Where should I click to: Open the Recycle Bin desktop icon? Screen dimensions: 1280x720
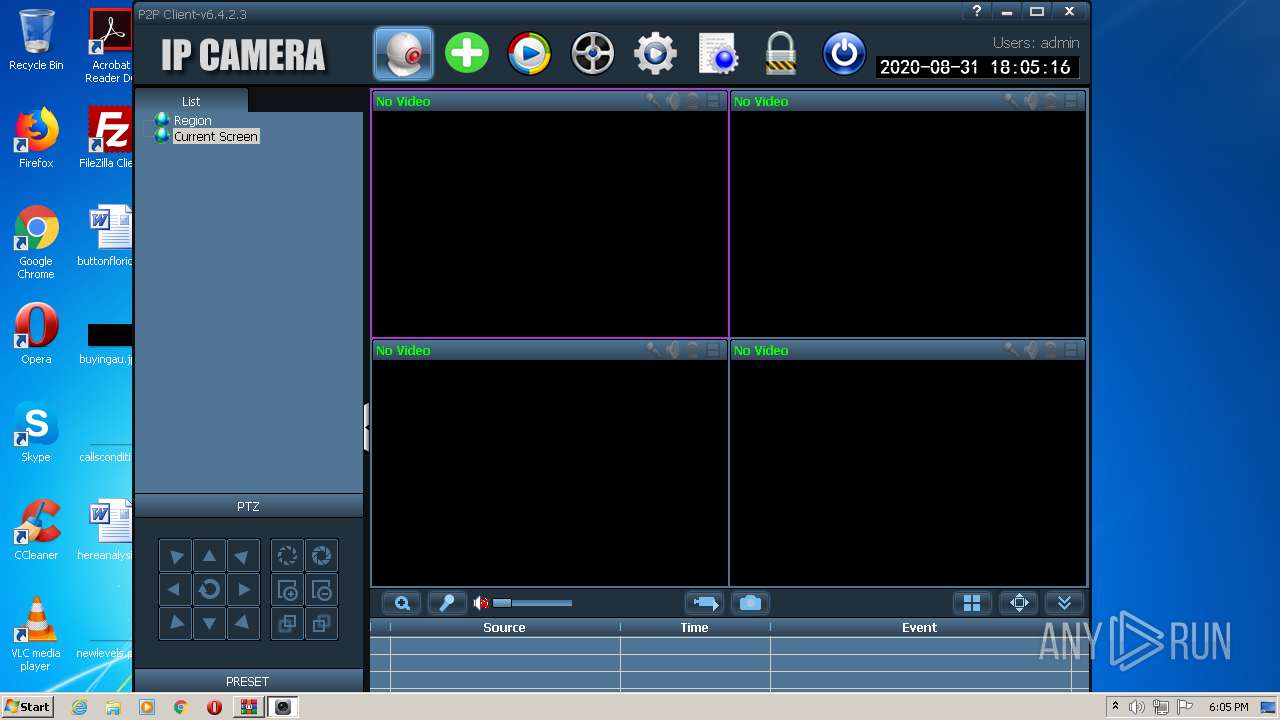pos(36,40)
